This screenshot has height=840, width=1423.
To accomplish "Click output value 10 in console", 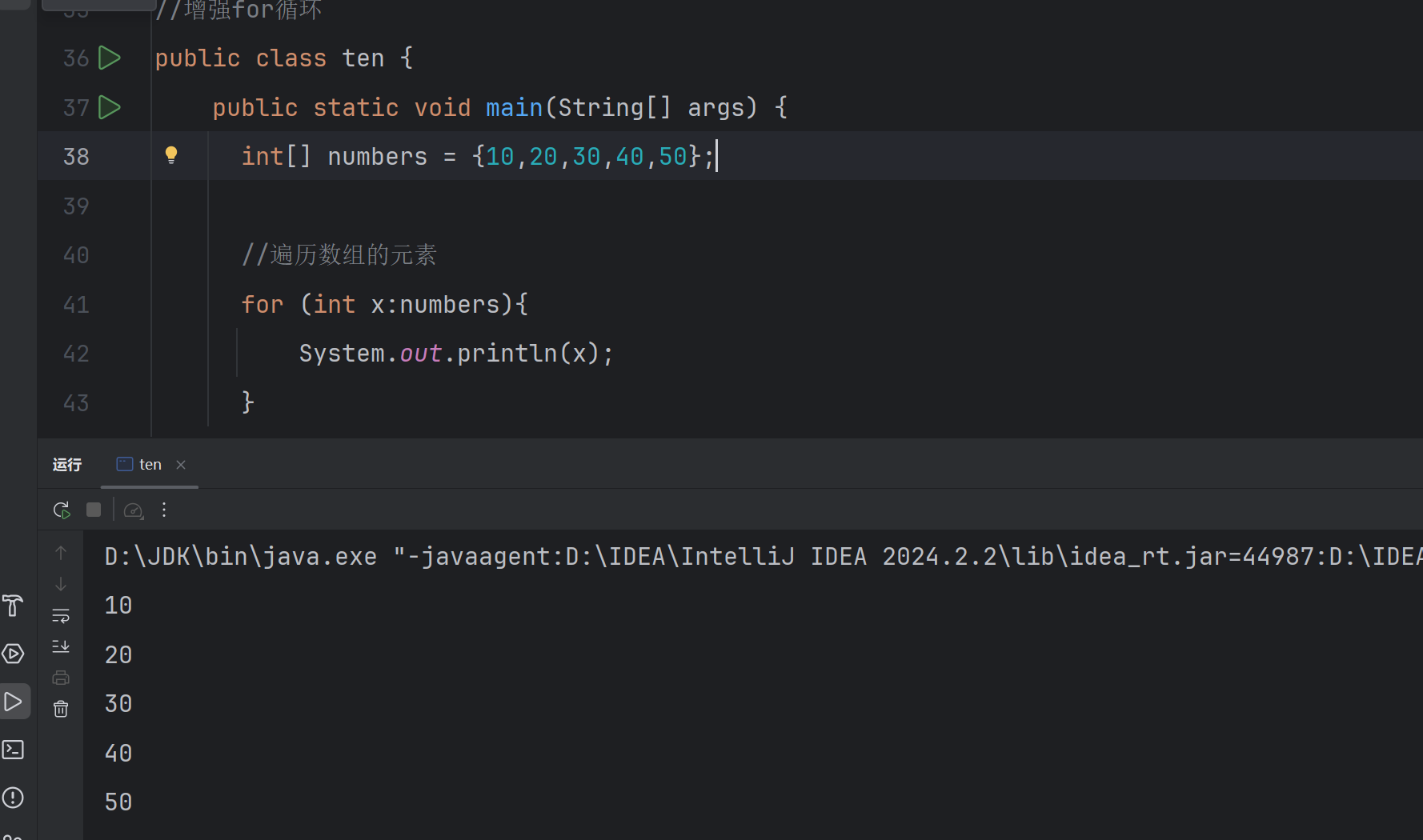I will point(118,606).
